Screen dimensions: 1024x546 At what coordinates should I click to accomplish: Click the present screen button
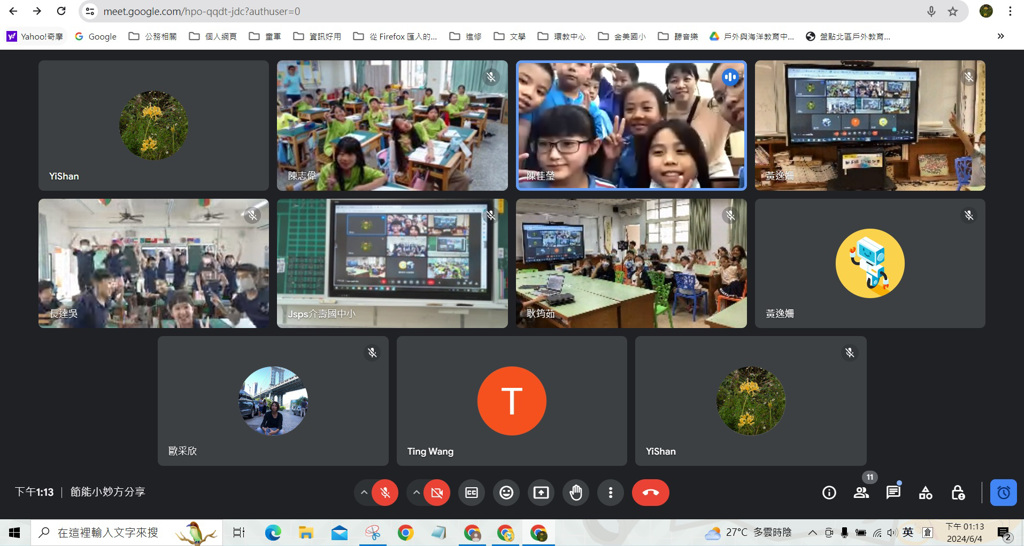point(541,492)
